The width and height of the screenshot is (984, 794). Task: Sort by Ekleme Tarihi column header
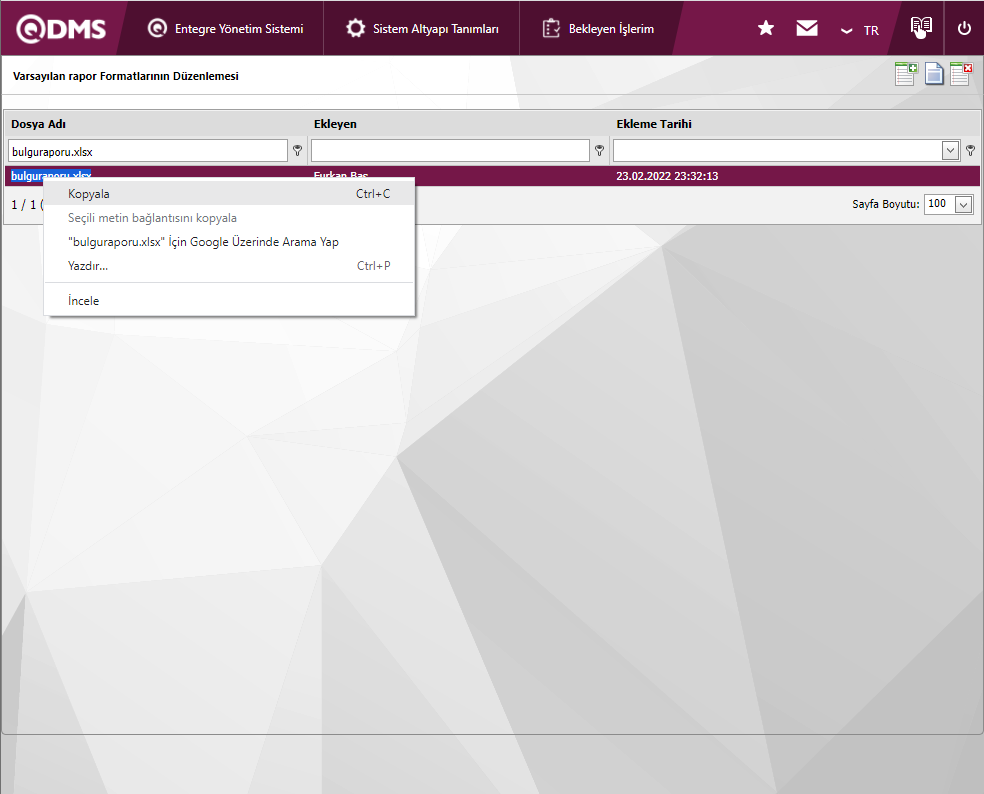point(654,124)
